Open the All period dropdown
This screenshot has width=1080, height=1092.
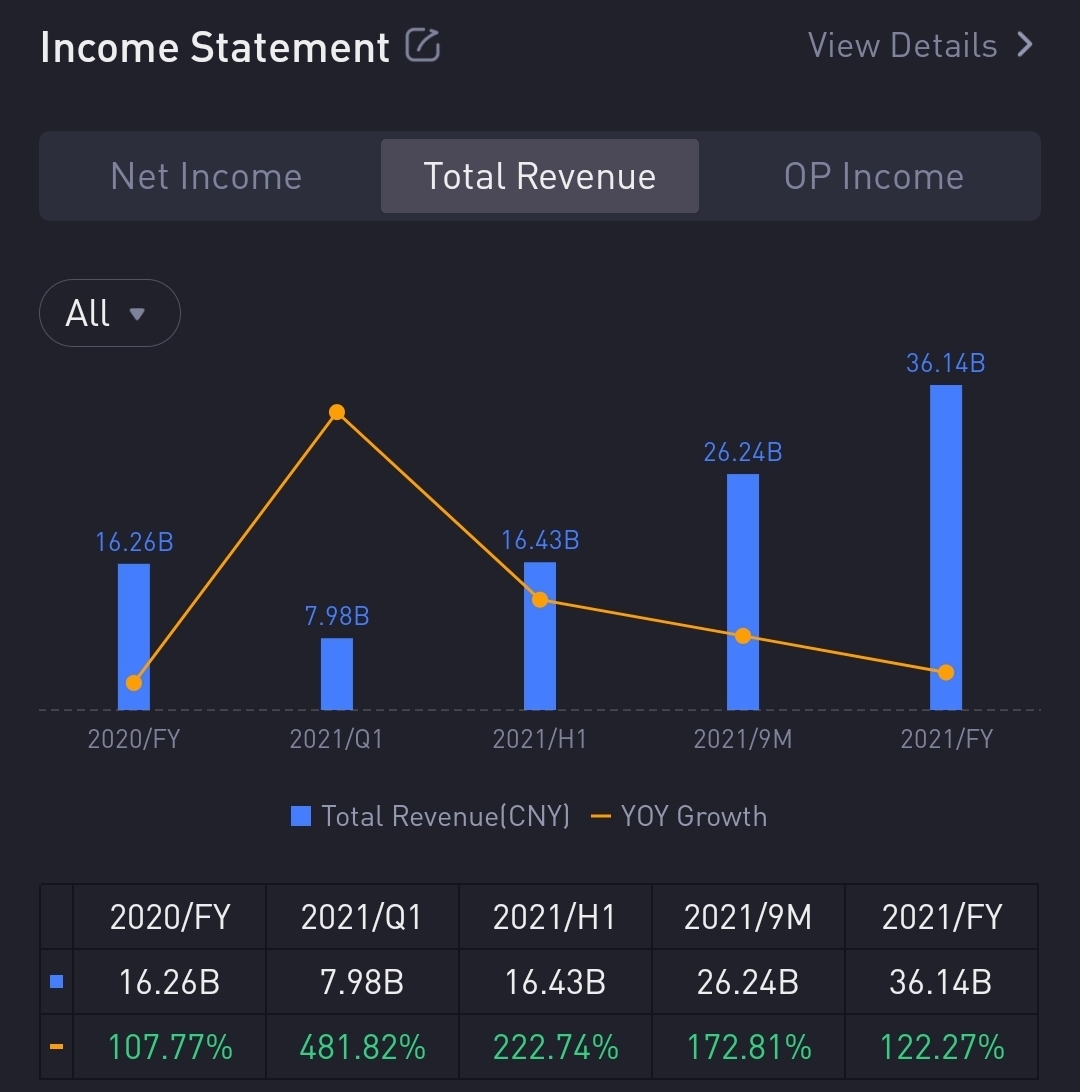[x=110, y=313]
